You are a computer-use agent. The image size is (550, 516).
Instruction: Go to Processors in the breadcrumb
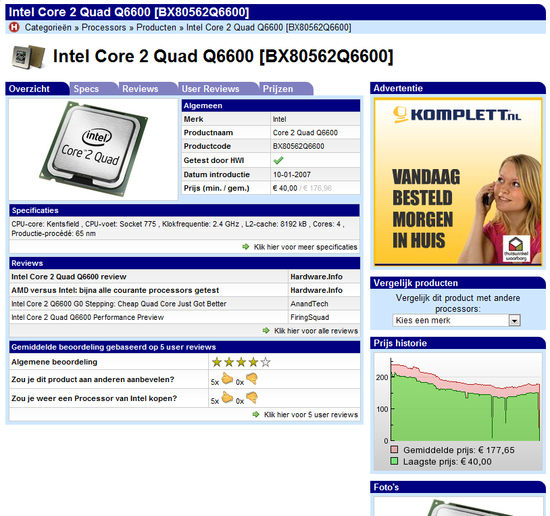tap(104, 27)
